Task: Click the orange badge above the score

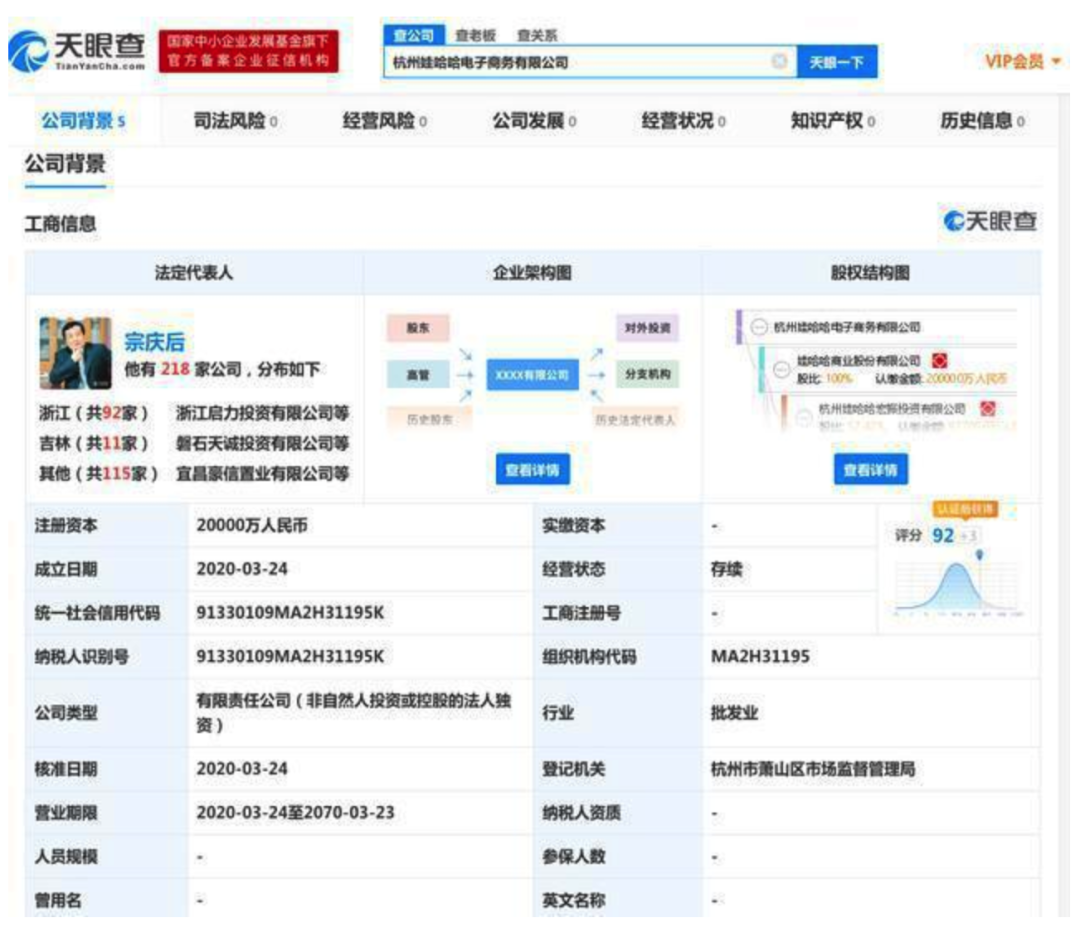Action: tap(965, 509)
